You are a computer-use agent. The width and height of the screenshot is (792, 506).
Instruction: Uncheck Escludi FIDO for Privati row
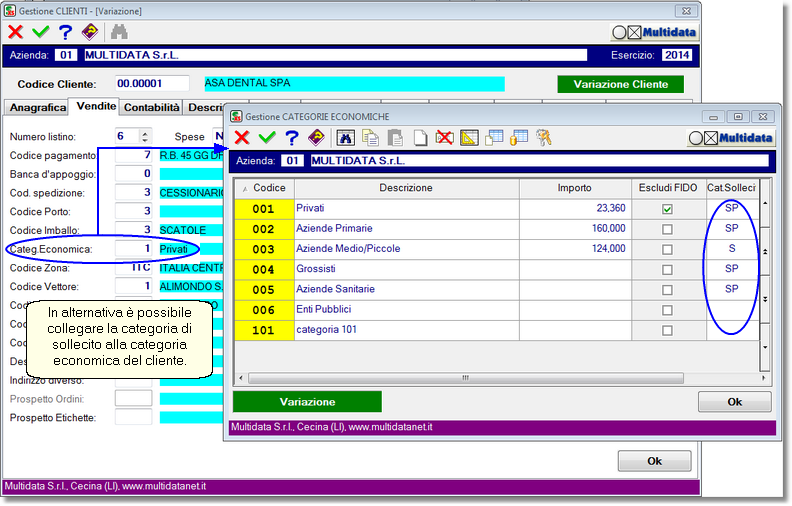click(667, 209)
